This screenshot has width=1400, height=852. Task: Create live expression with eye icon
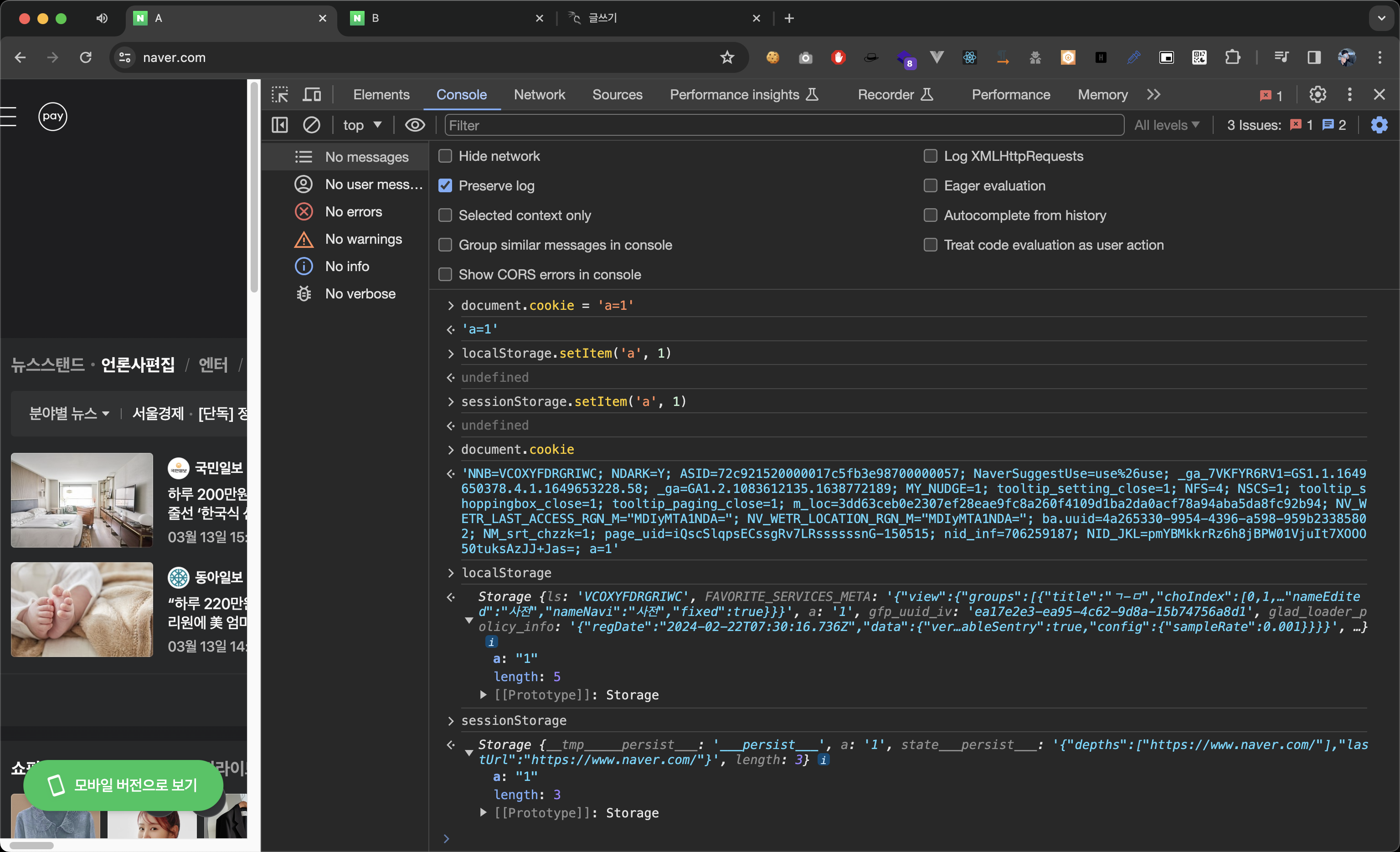click(415, 125)
